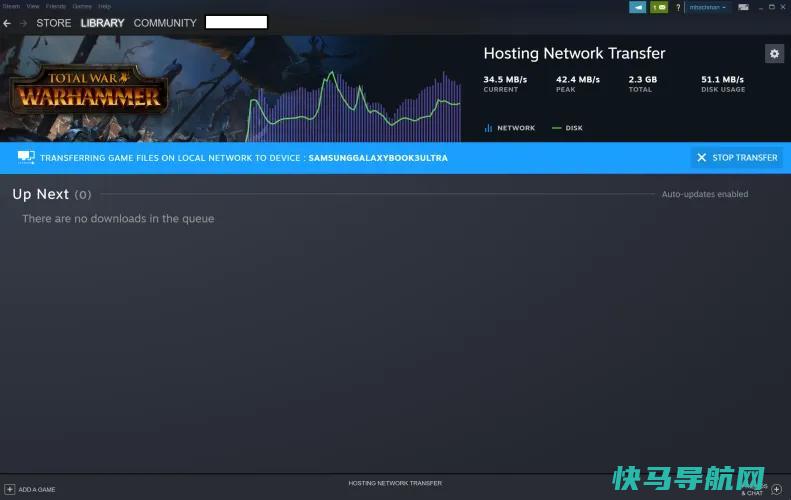The image size is (791, 500).
Task: Open the download settings gear
Action: (774, 53)
